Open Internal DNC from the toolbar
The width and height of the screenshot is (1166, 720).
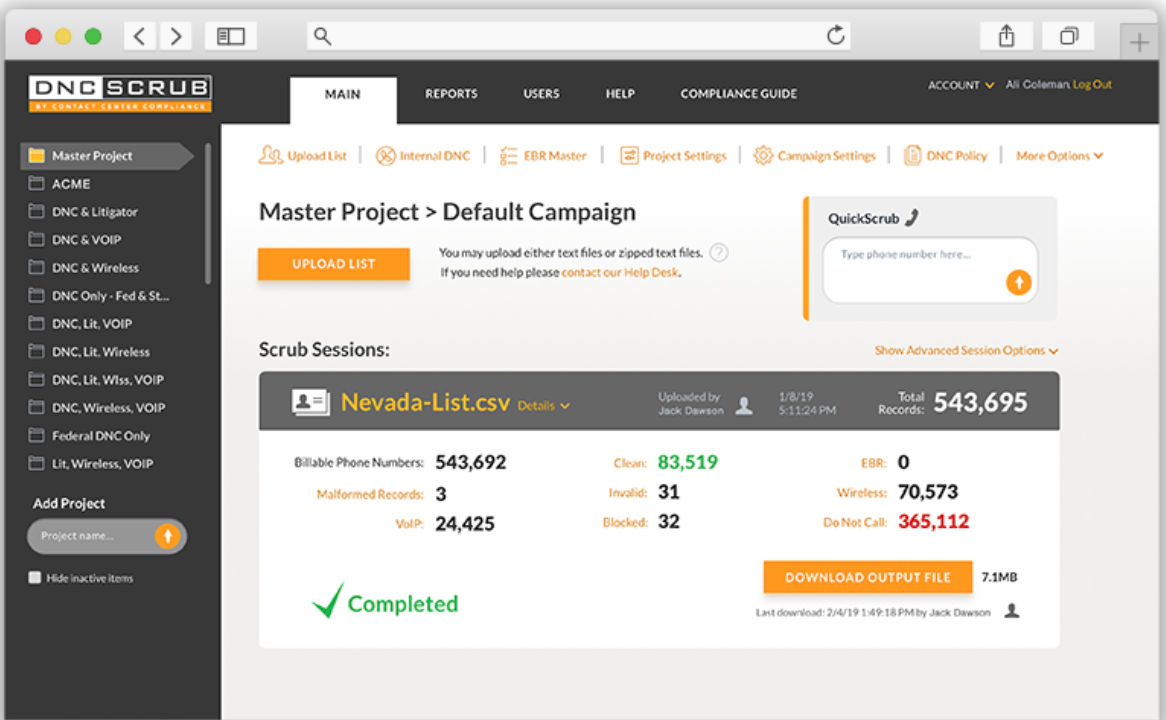tap(386, 156)
